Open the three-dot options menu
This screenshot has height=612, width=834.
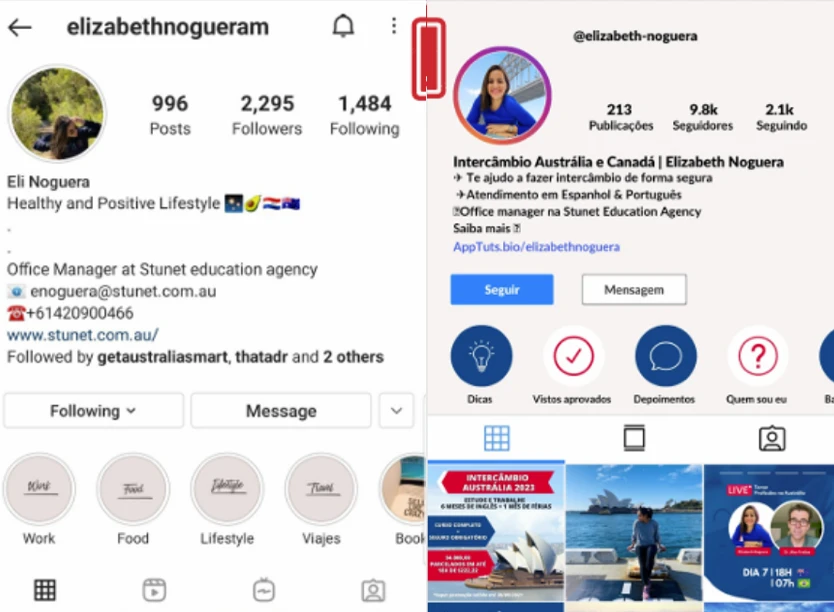pyautogui.click(x=394, y=26)
